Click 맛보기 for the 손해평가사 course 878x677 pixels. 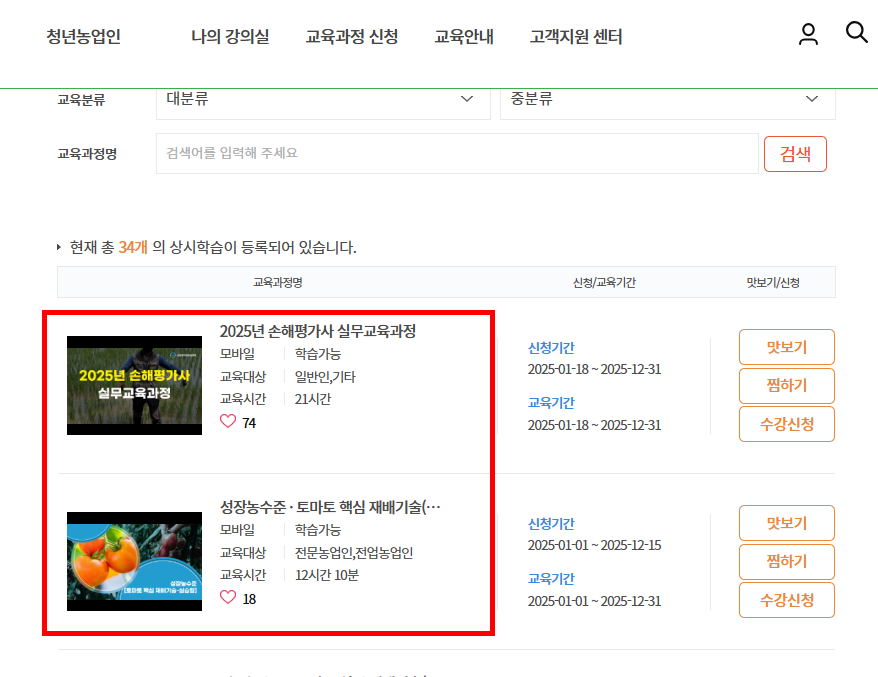(786, 347)
